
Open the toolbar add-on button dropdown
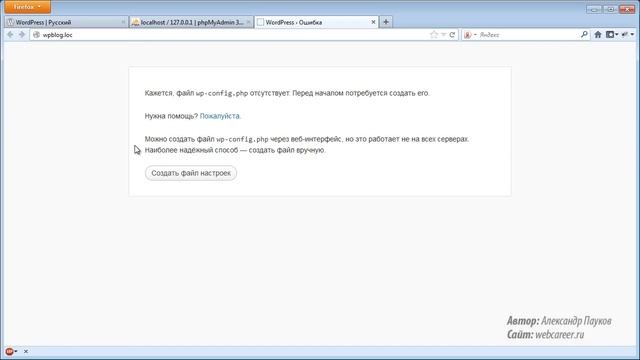628,35
